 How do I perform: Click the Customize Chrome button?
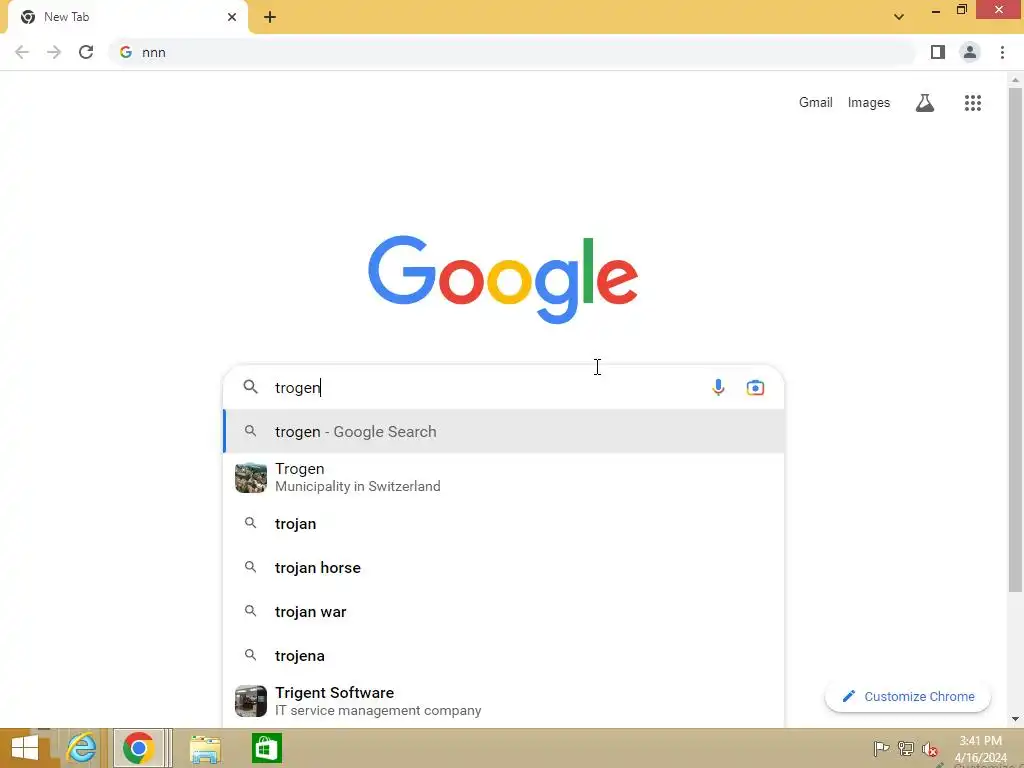908,696
